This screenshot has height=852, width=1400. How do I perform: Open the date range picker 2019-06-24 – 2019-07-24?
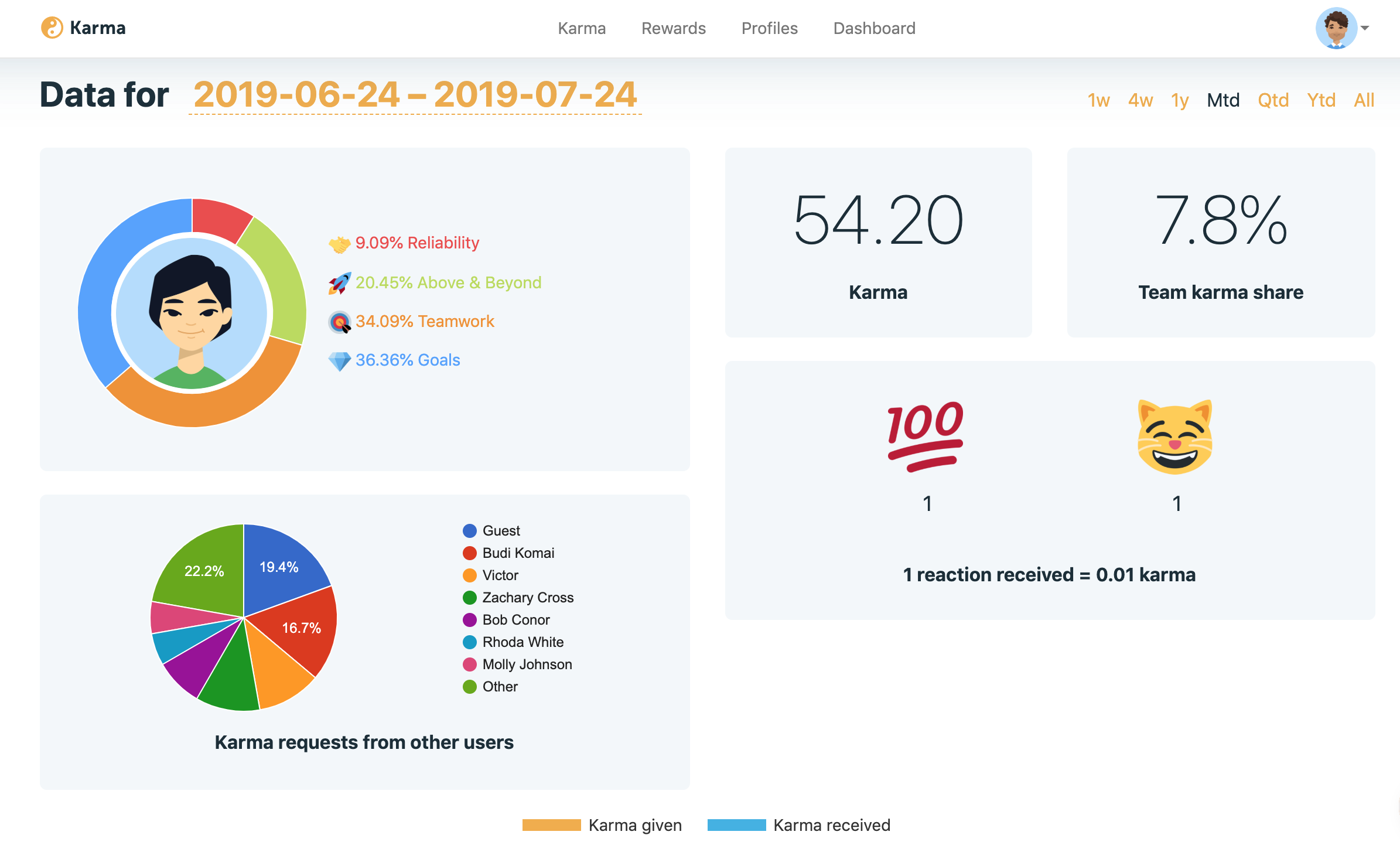[x=415, y=94]
